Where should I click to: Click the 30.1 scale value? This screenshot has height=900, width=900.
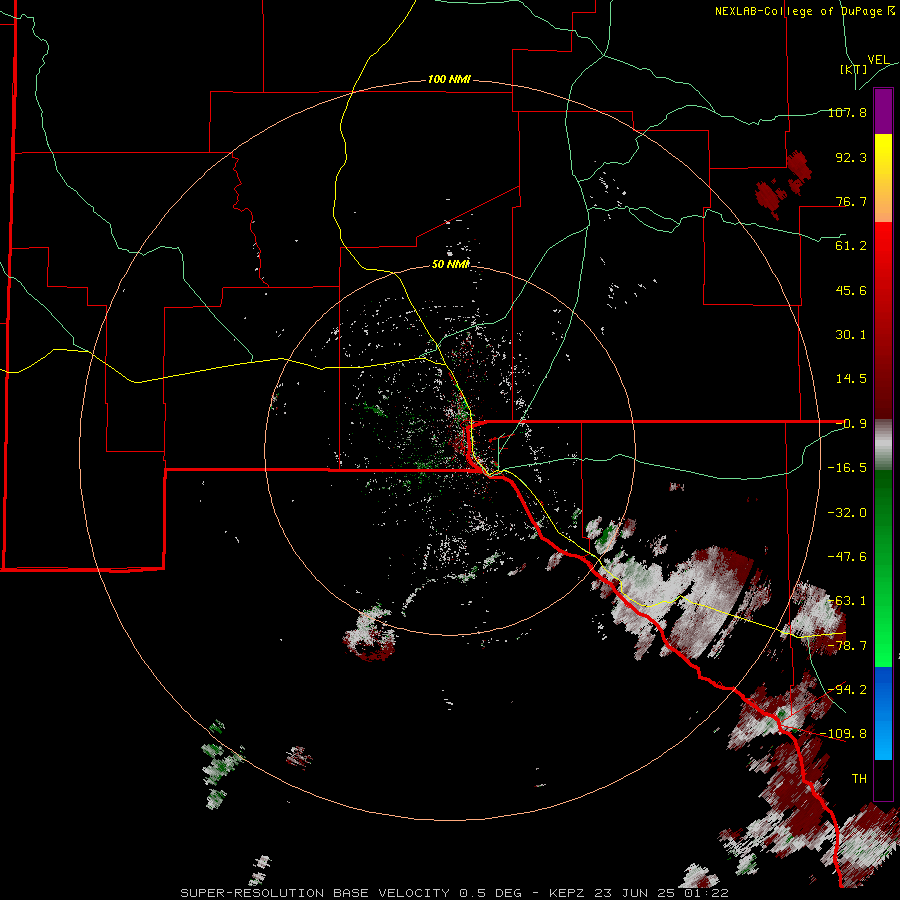tap(851, 335)
